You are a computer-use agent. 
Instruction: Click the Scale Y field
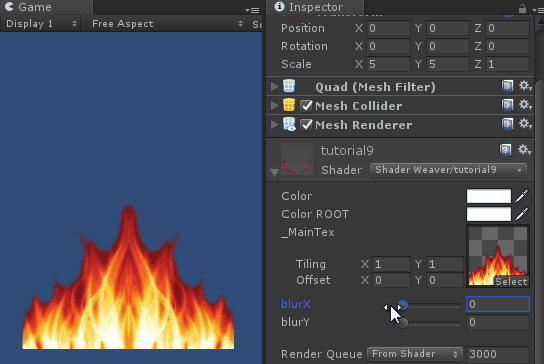448,64
